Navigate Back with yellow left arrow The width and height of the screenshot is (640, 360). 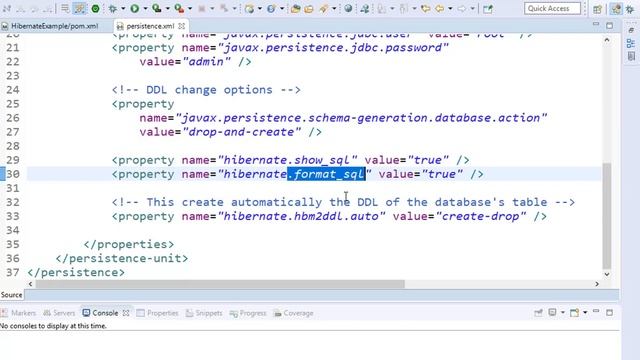pos(440,9)
